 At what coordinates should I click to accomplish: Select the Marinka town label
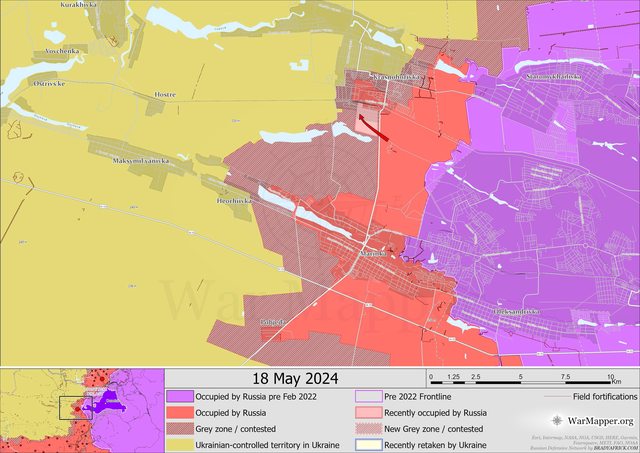pos(373,254)
